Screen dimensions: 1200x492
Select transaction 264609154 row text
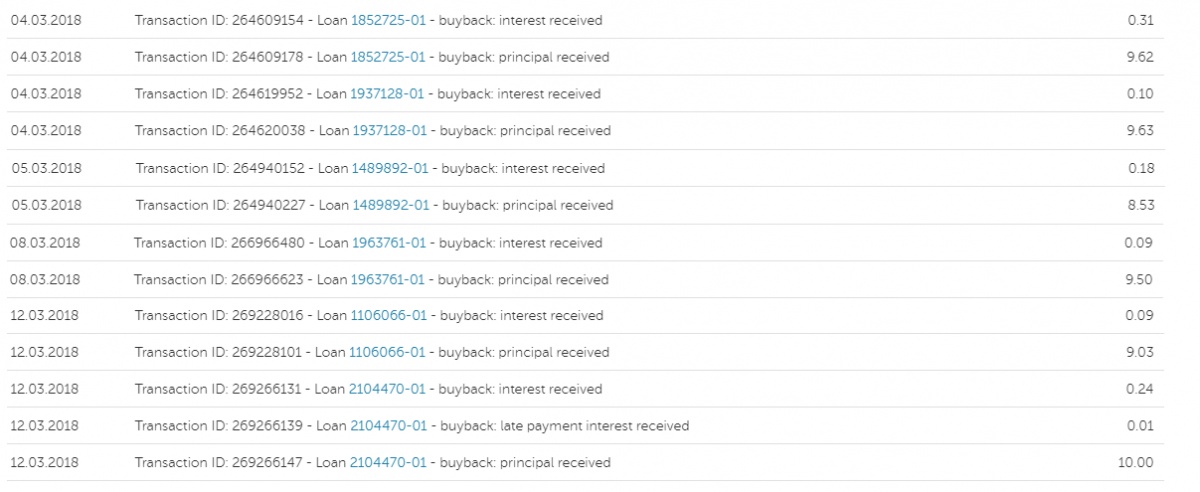tap(369, 20)
